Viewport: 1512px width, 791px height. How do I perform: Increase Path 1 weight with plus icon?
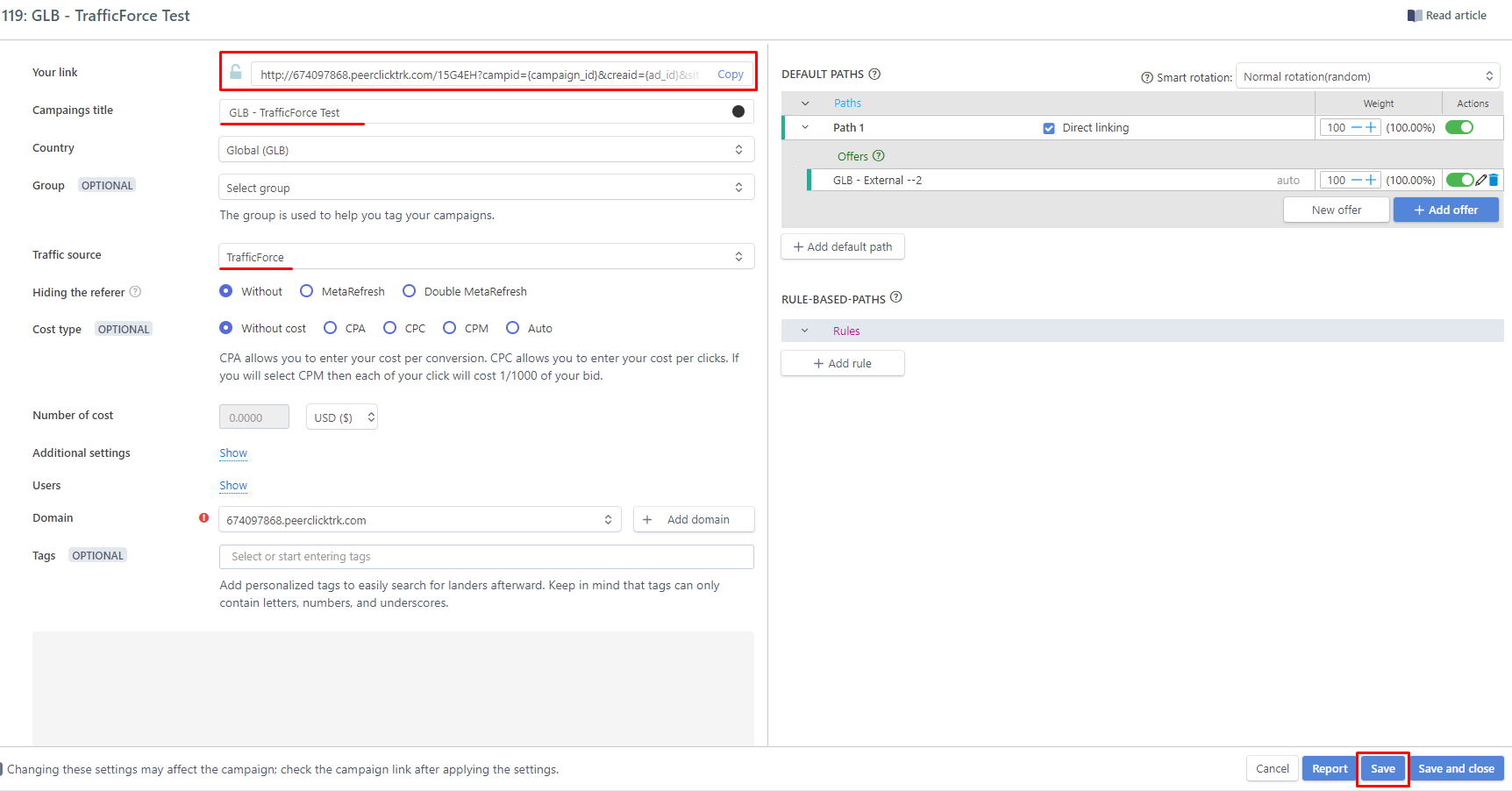1371,128
